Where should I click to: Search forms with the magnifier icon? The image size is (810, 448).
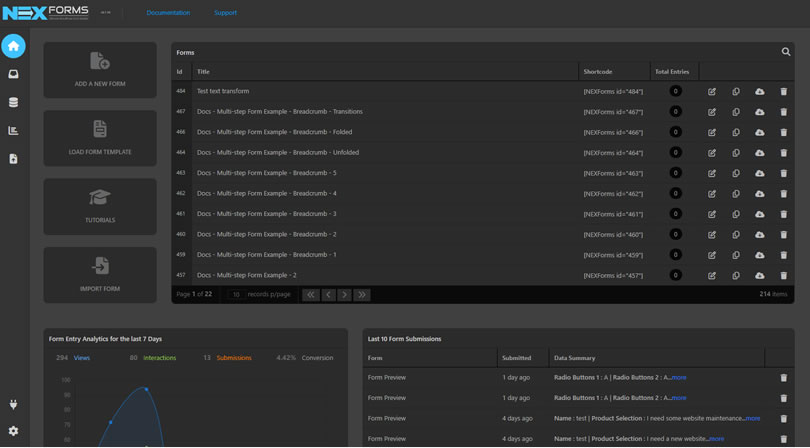tap(786, 52)
